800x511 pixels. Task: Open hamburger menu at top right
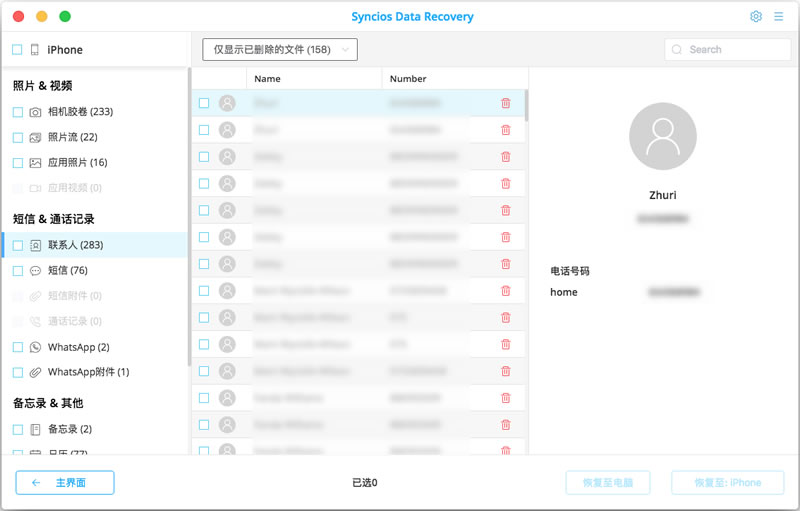pos(778,16)
